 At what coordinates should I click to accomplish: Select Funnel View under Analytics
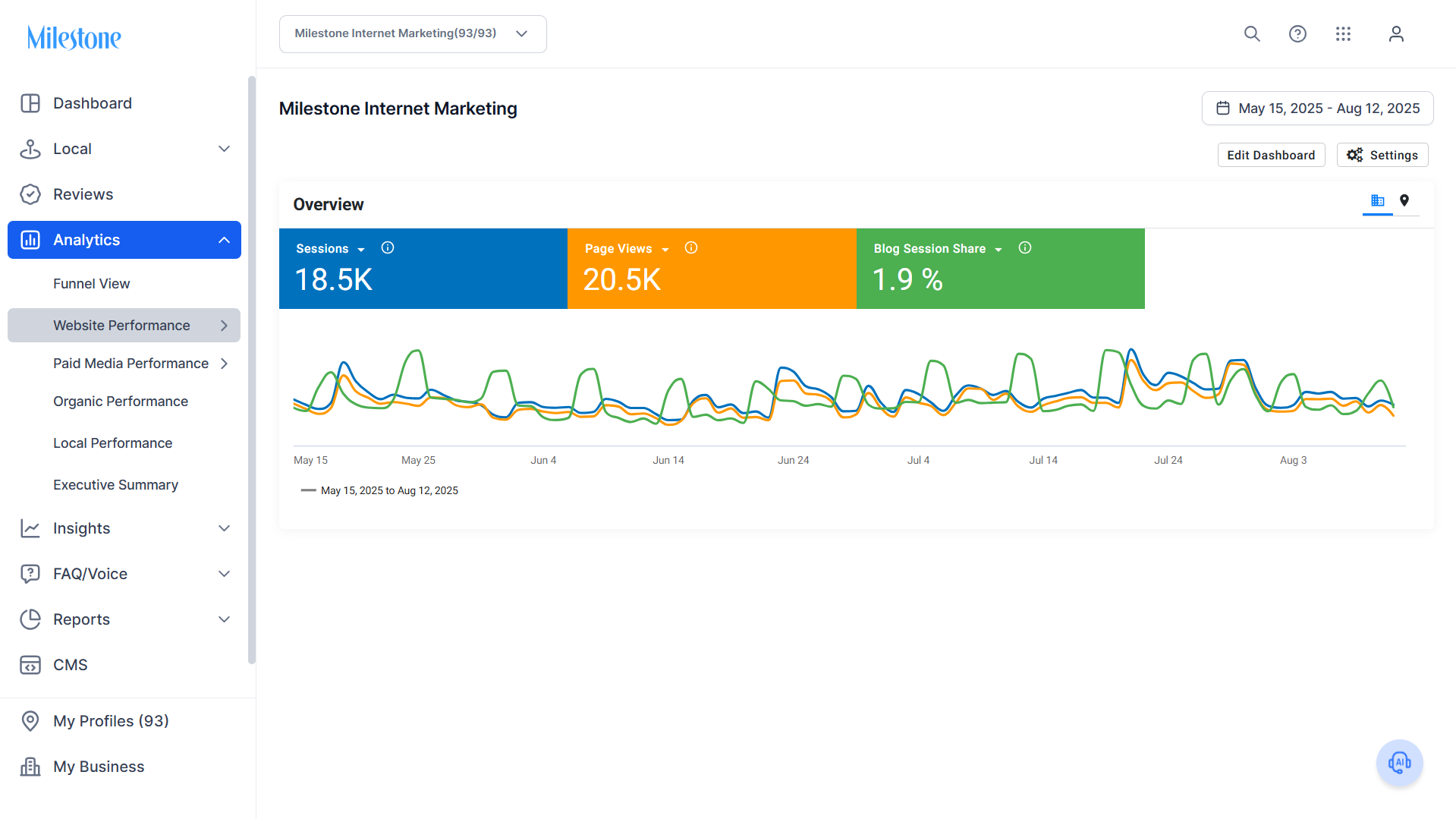click(92, 284)
